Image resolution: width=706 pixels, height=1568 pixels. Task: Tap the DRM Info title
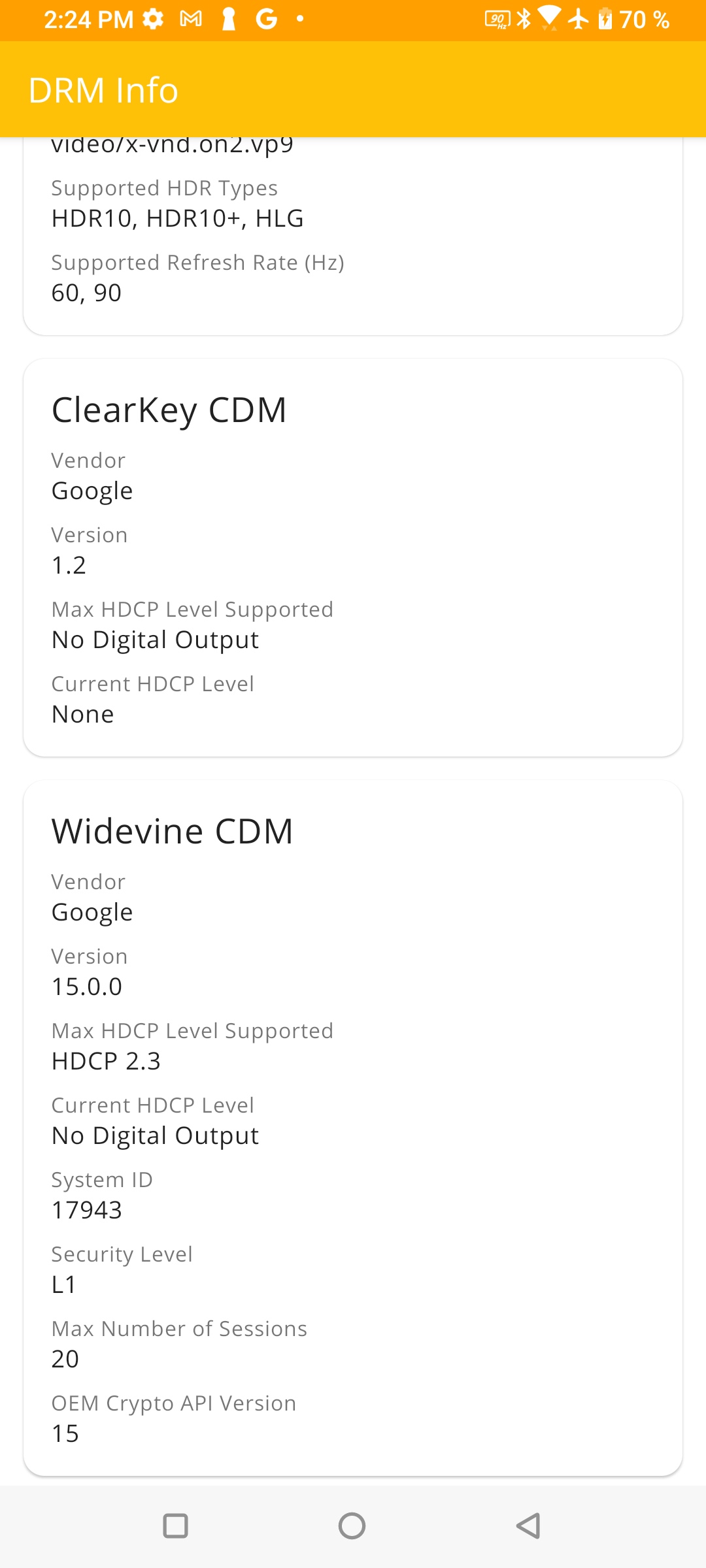click(x=103, y=90)
